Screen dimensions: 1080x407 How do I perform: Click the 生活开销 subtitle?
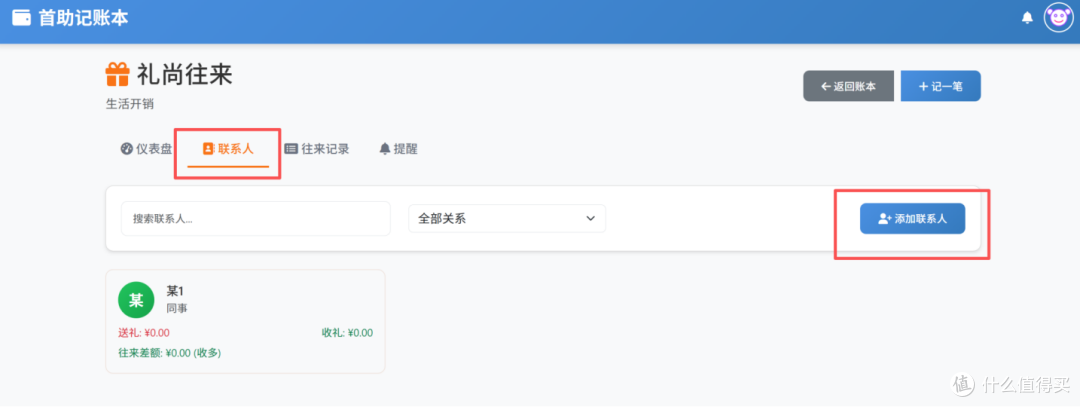tap(129, 104)
